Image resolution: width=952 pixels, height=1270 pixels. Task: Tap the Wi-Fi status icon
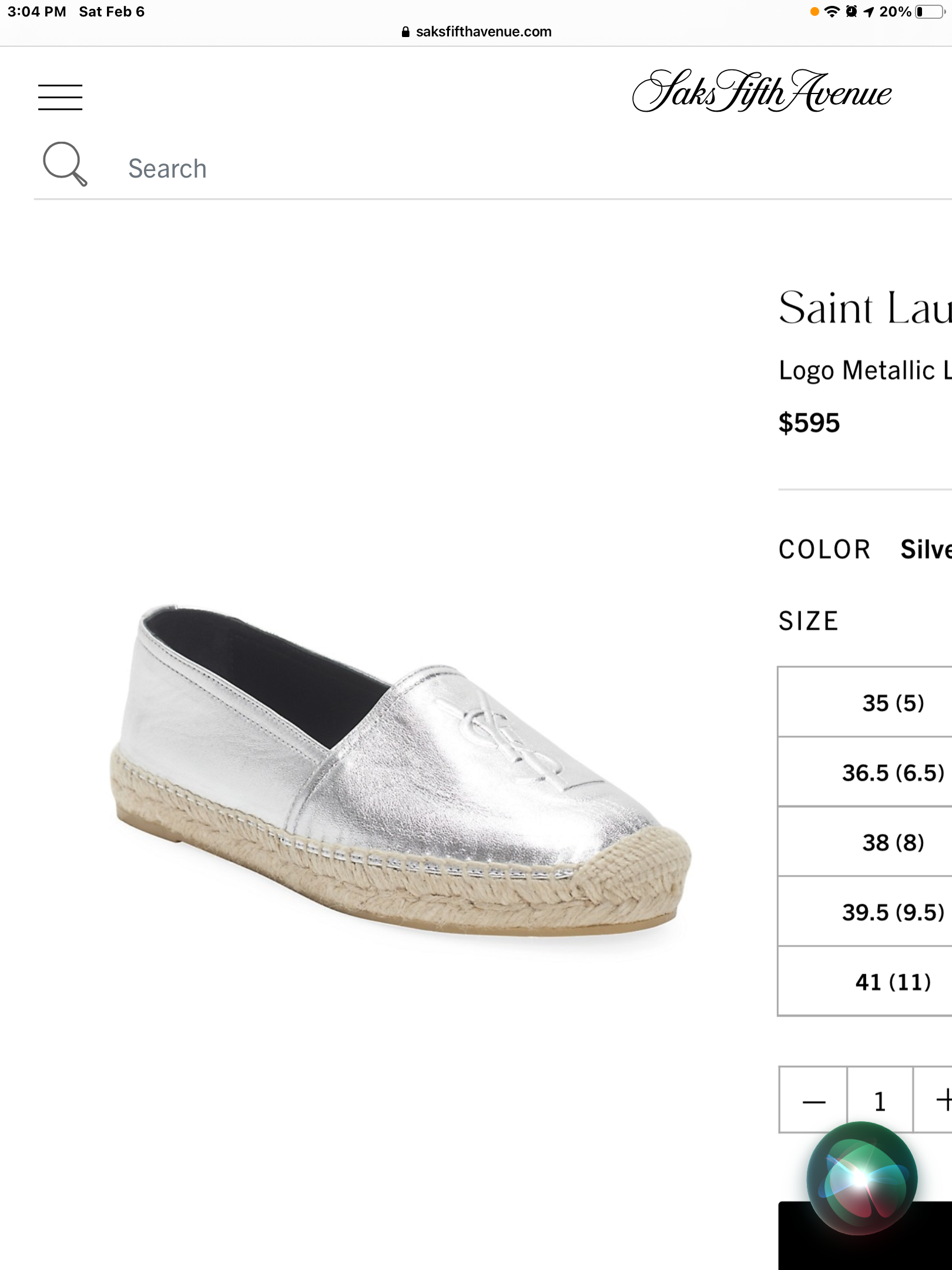[832, 12]
